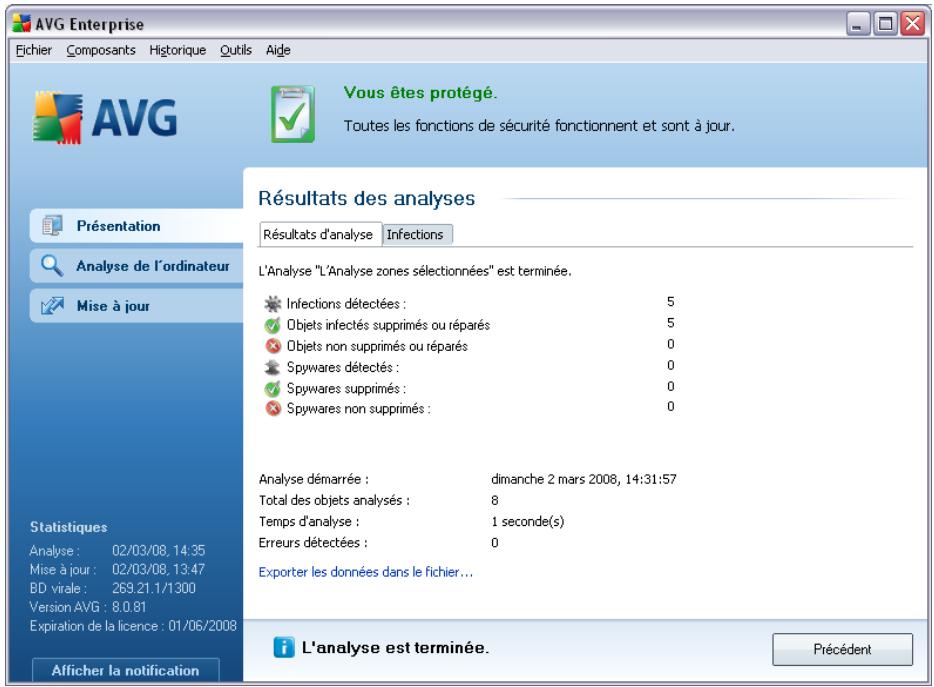Click the BD virale value 269.21.1/1300
Image resolution: width=934 pixels, height=687 pixels.
tap(154, 588)
